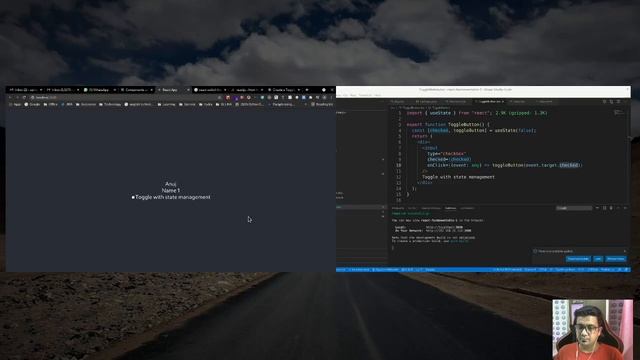
Task: Click the first blue notification button
Action: tap(578, 259)
